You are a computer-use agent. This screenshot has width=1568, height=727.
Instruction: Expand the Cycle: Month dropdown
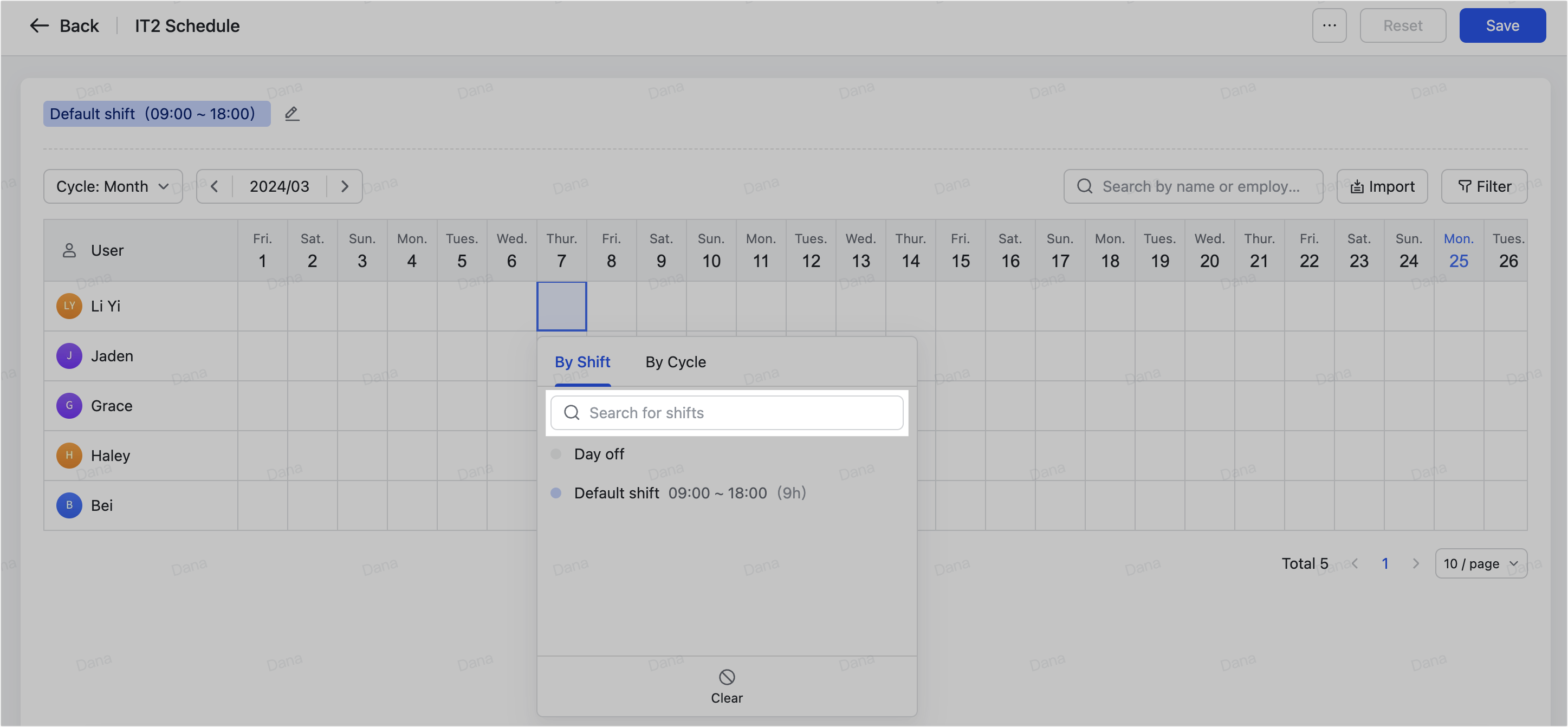click(113, 186)
